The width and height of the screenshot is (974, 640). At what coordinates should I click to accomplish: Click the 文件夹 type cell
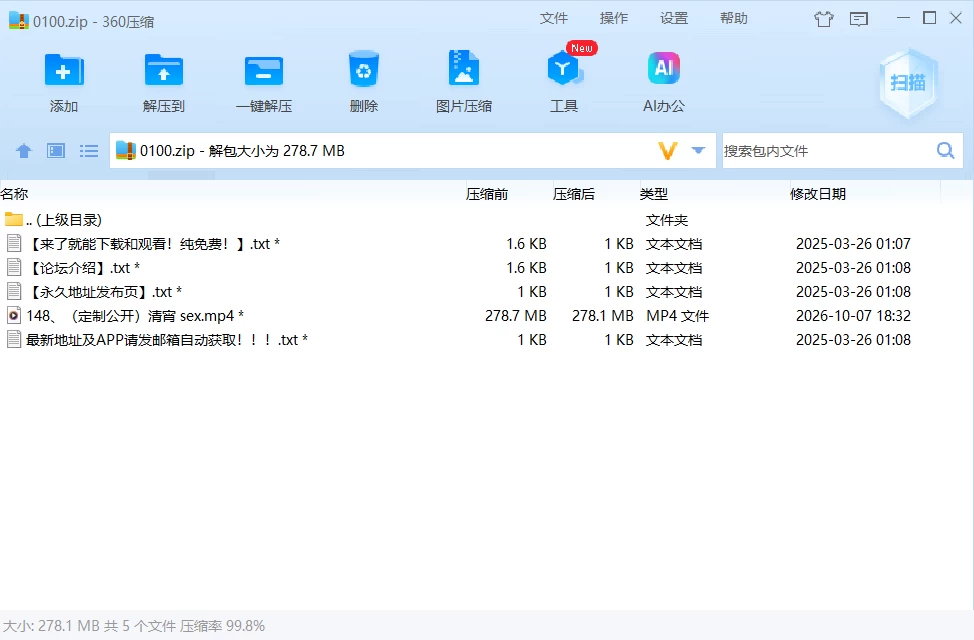667,220
